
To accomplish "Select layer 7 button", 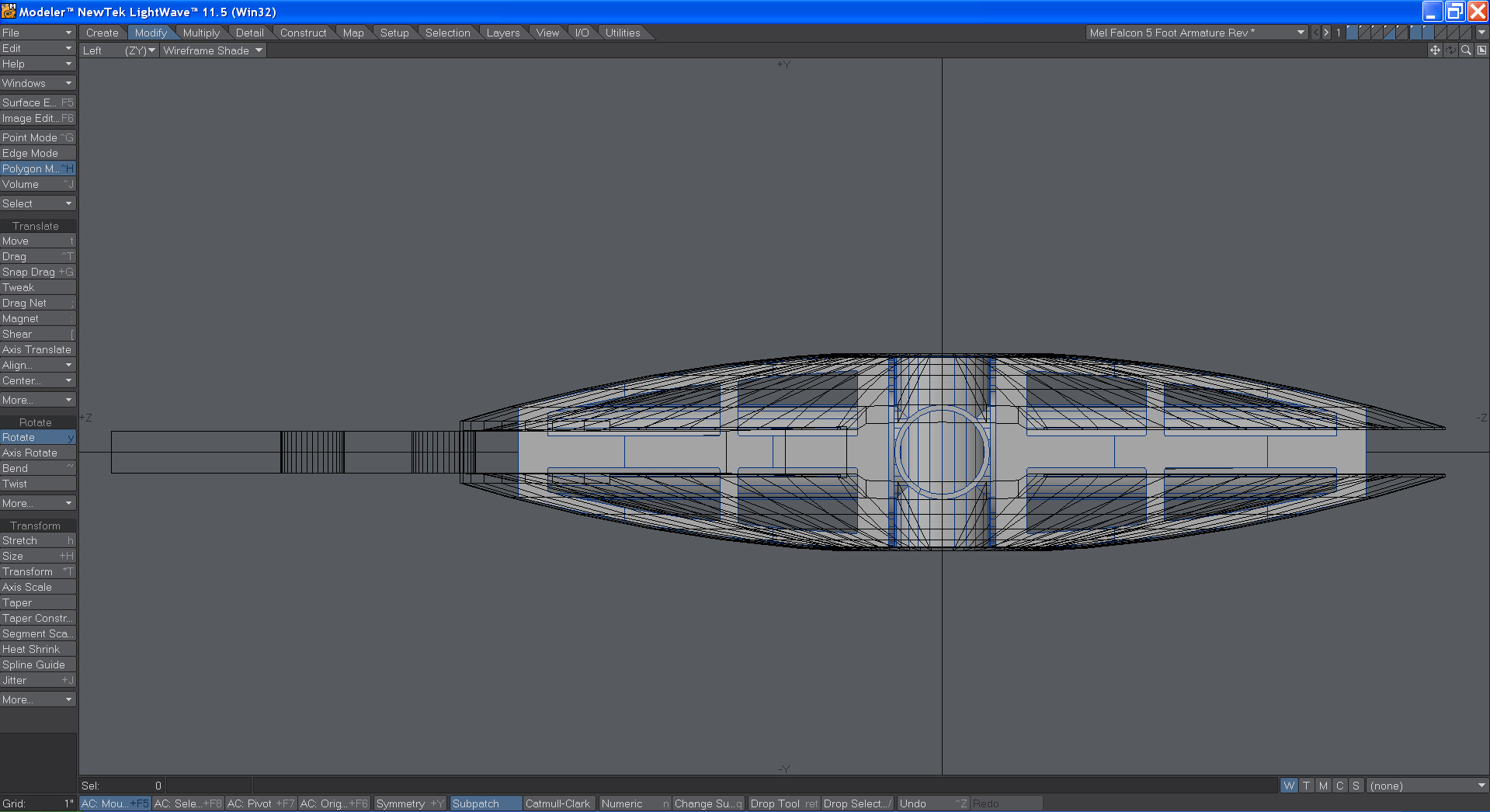I will tap(1428, 33).
